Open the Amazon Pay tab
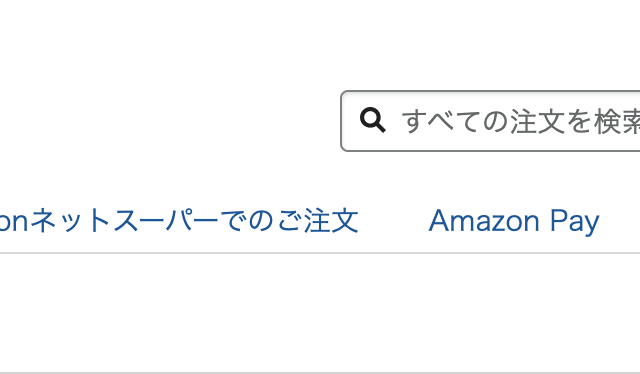The height and width of the screenshot is (374, 640). (514, 221)
